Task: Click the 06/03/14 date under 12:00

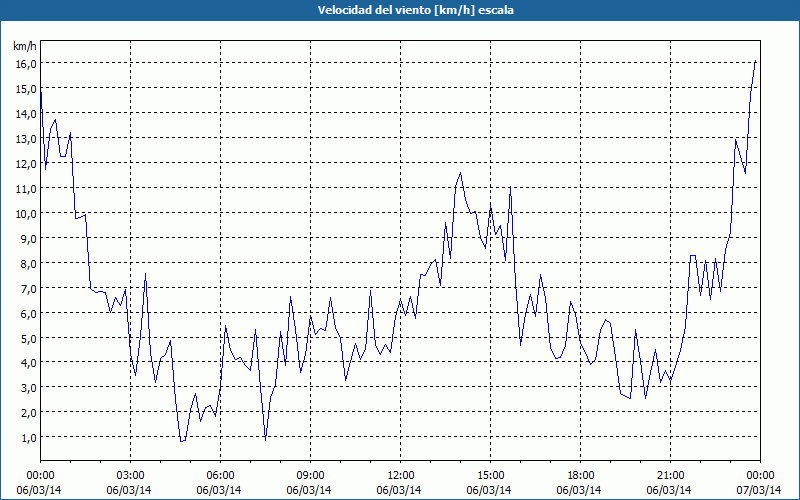Action: (x=399, y=490)
